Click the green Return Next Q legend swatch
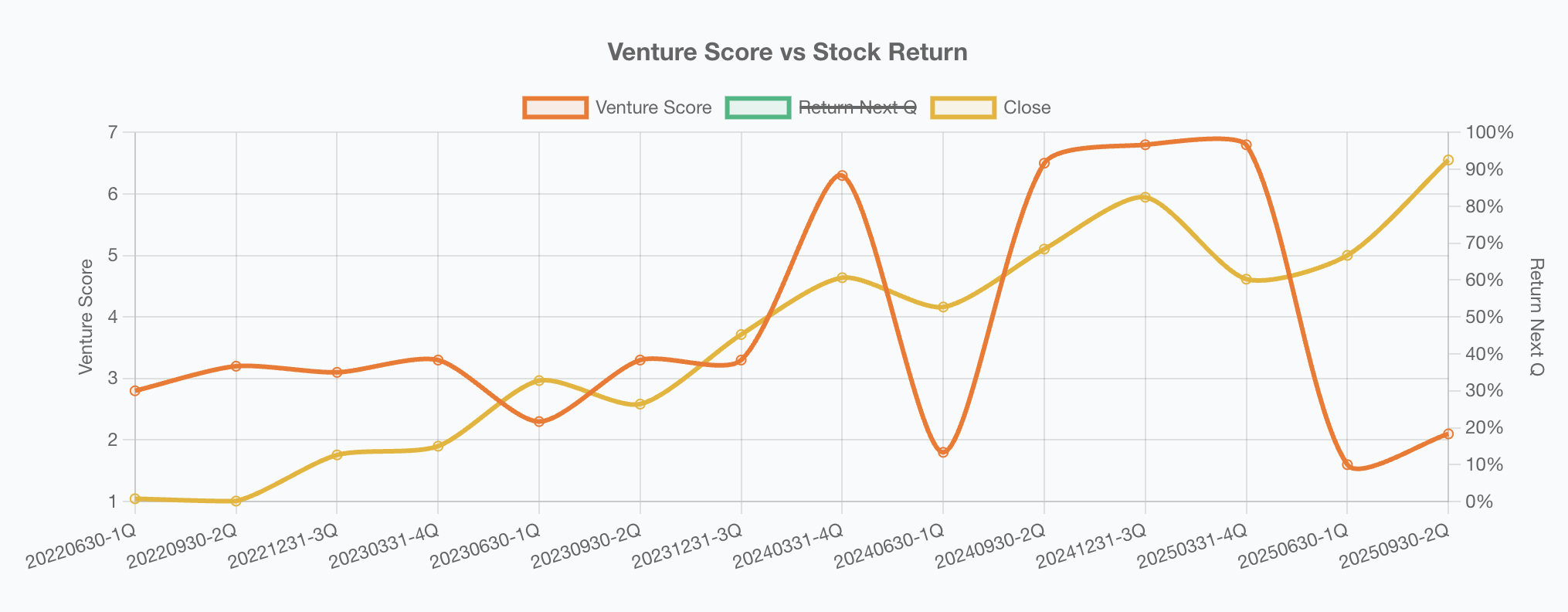 758,107
